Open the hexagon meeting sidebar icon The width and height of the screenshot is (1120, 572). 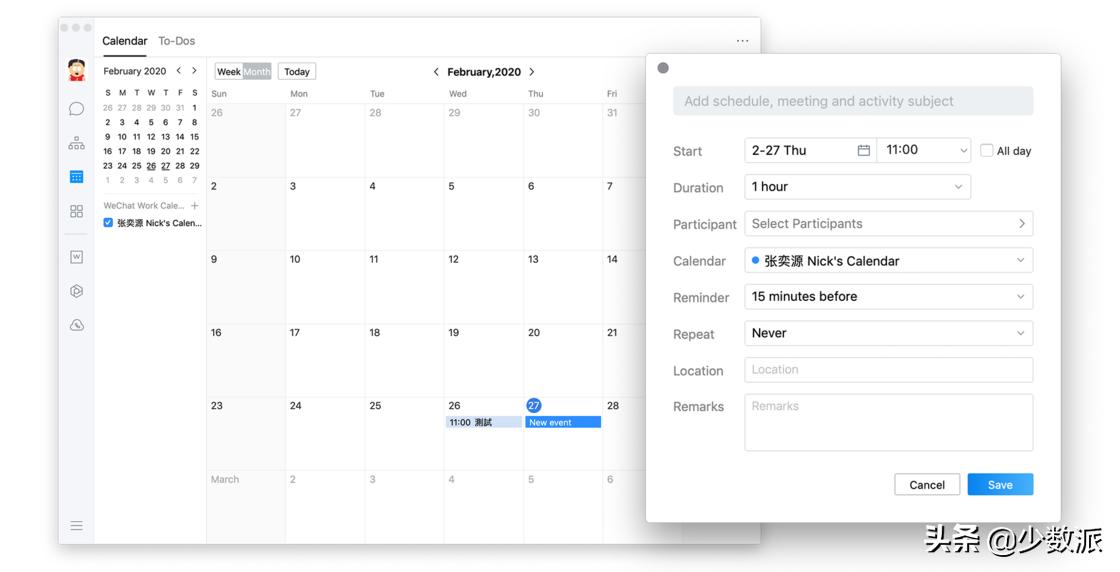pos(76,291)
